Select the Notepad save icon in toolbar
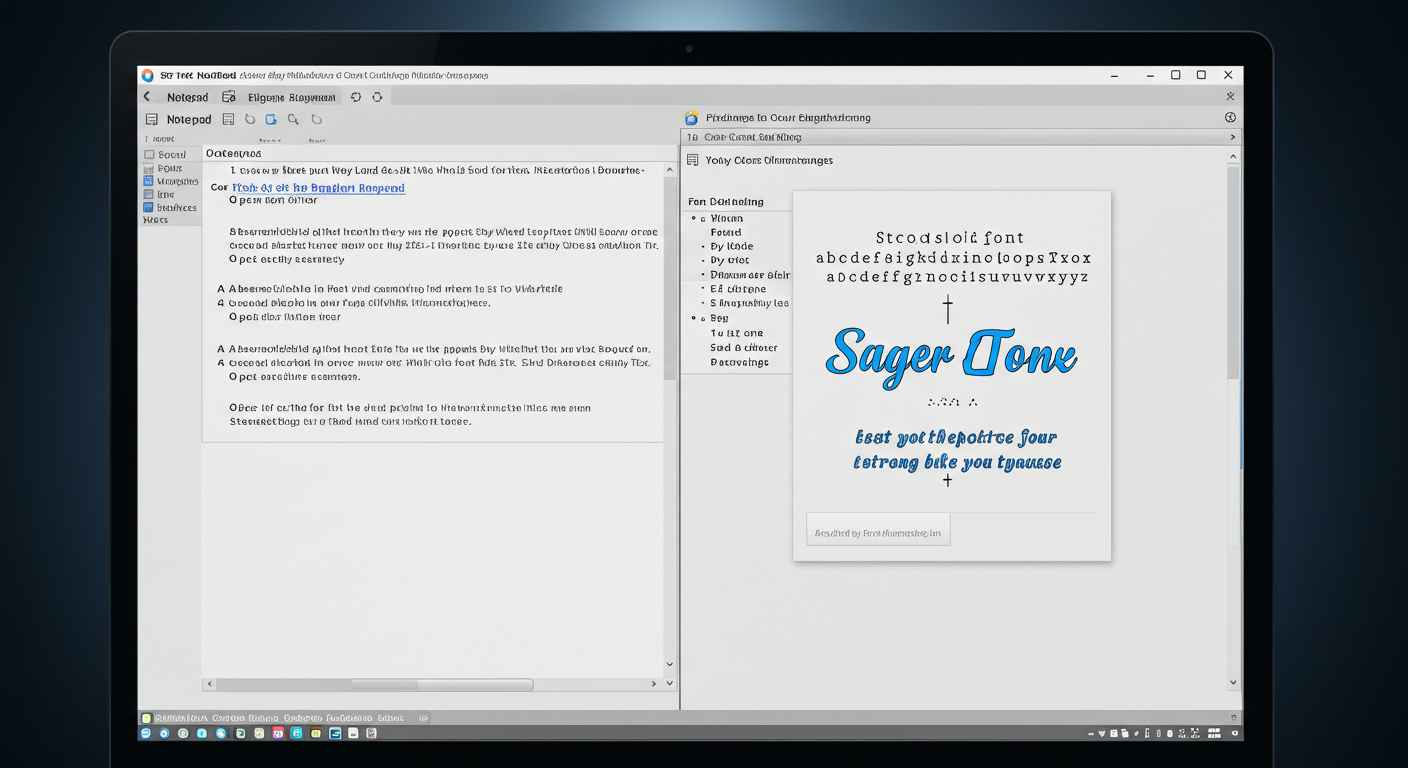 [x=229, y=119]
